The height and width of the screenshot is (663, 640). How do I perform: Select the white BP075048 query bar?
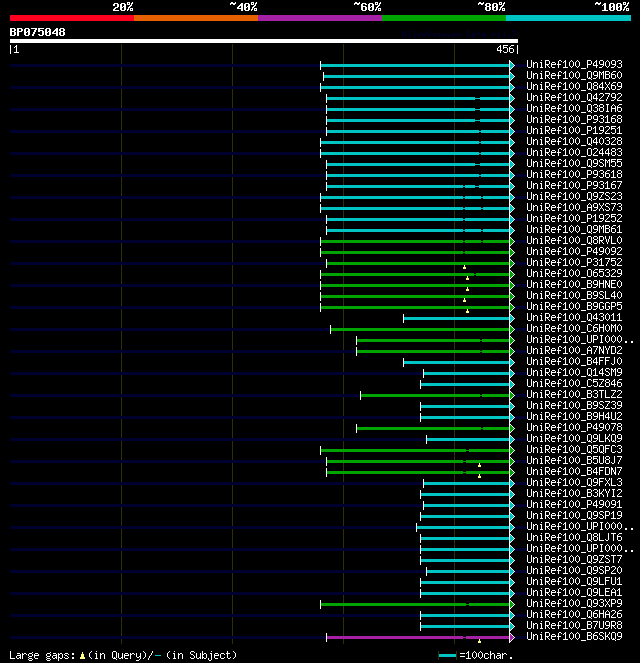coord(264,41)
